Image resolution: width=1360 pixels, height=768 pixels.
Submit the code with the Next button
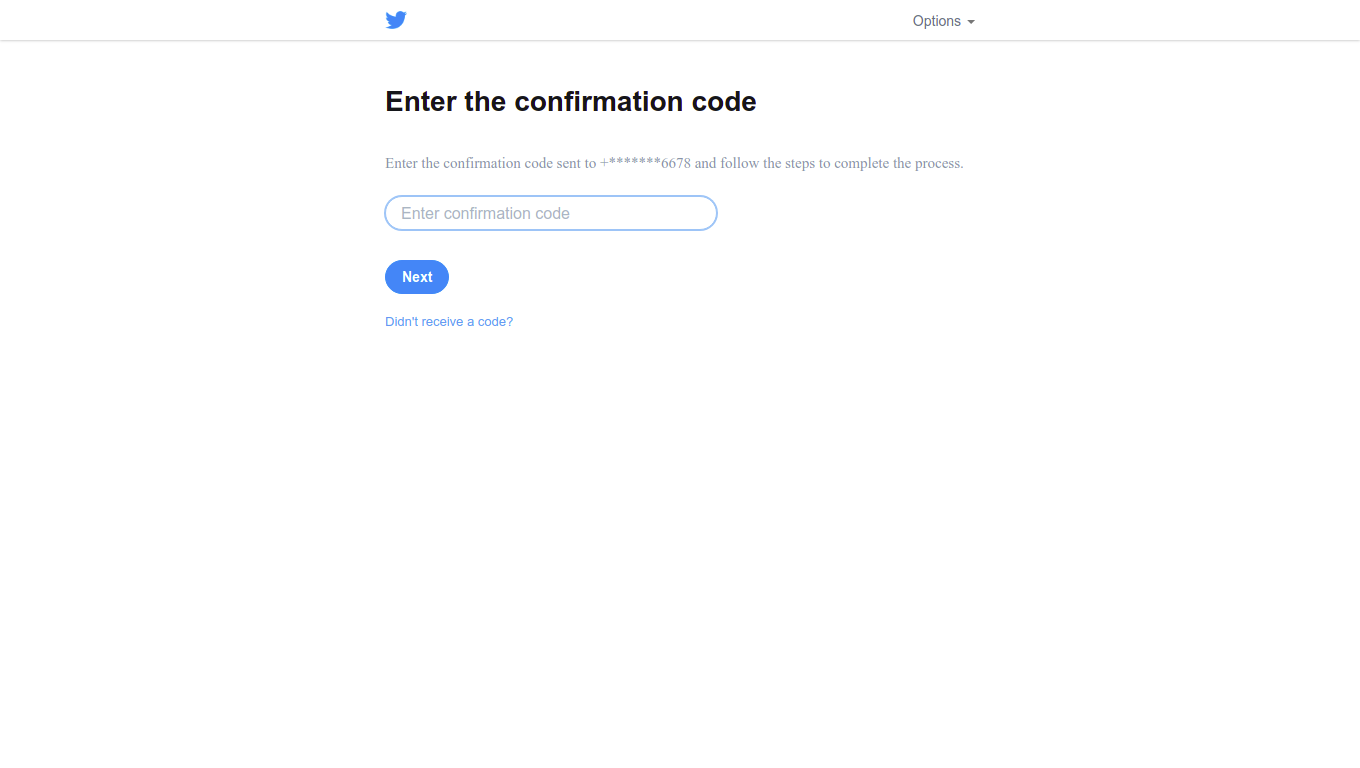[417, 277]
